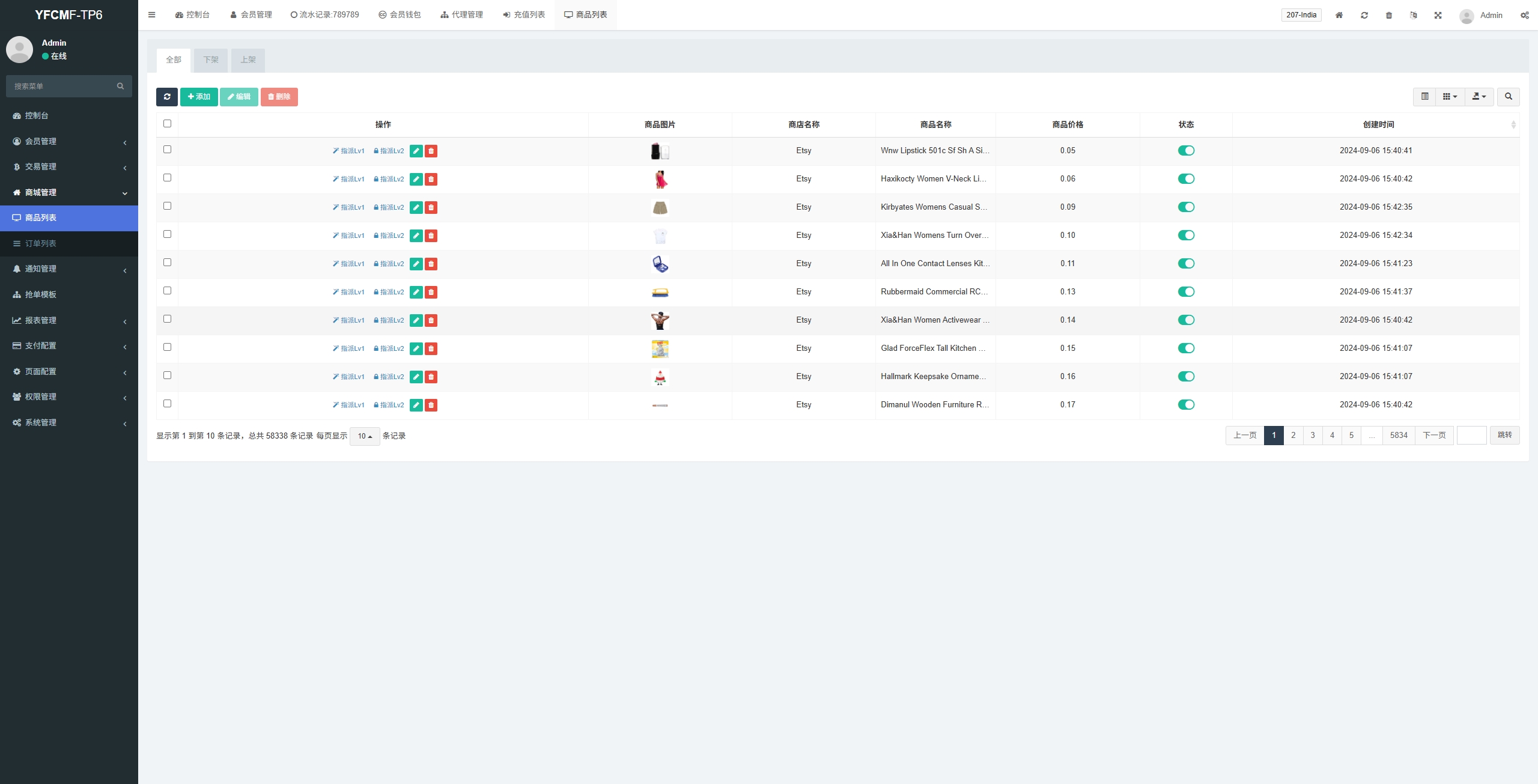
Task: Click the green 添加 button
Action: (199, 97)
